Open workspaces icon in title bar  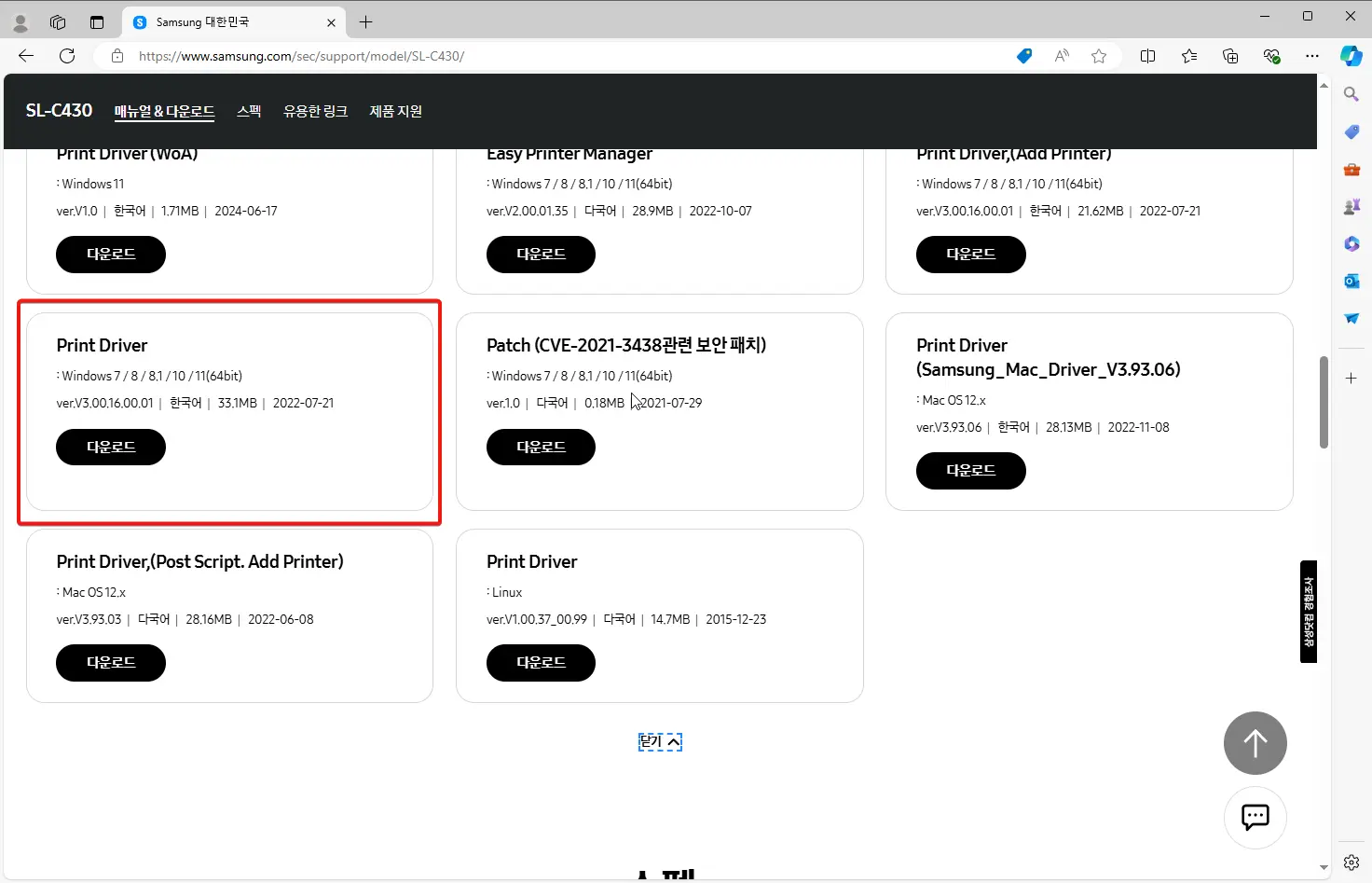(x=58, y=22)
